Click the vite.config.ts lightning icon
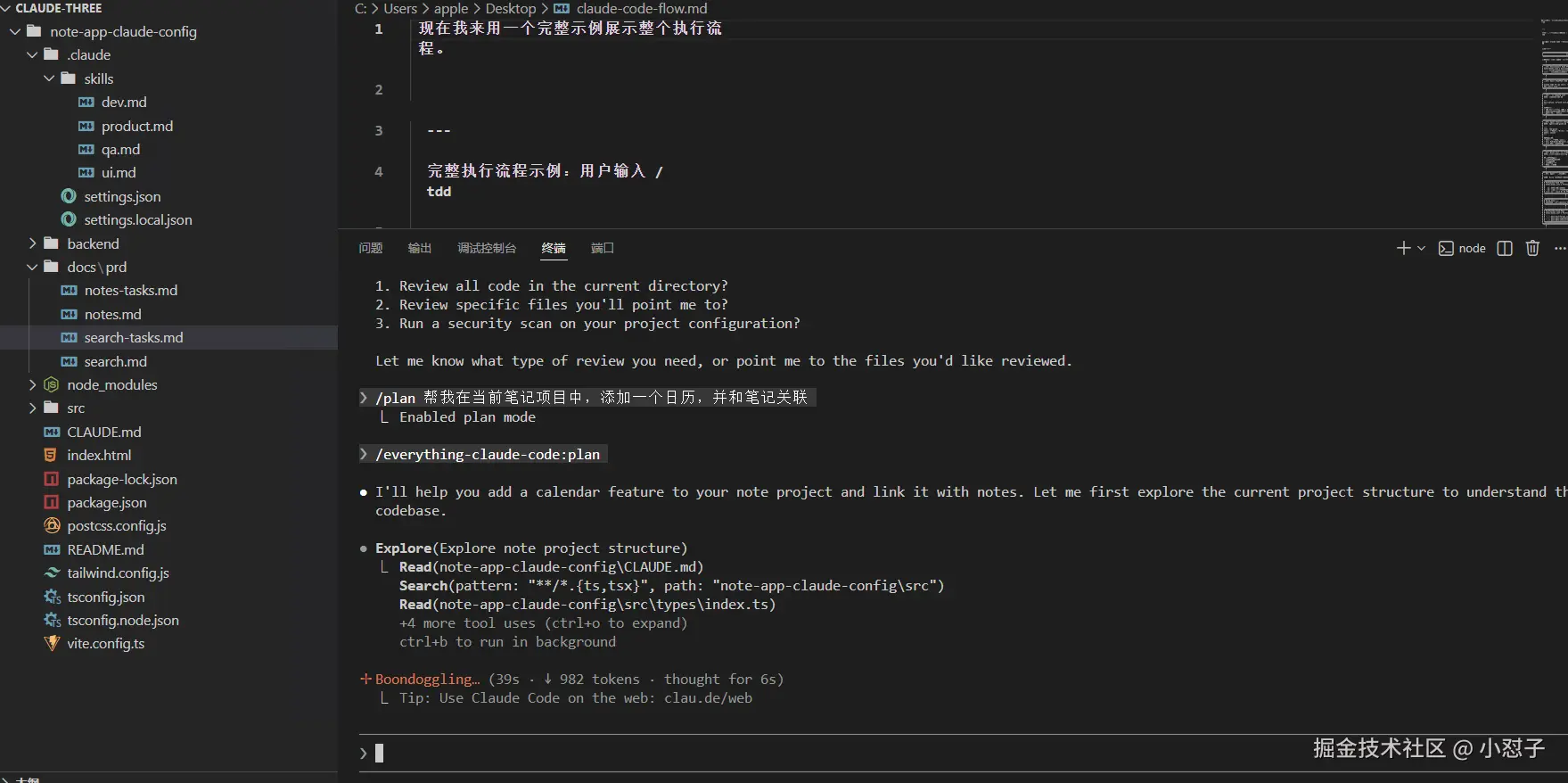This screenshot has width=1568, height=783. pos(52,643)
